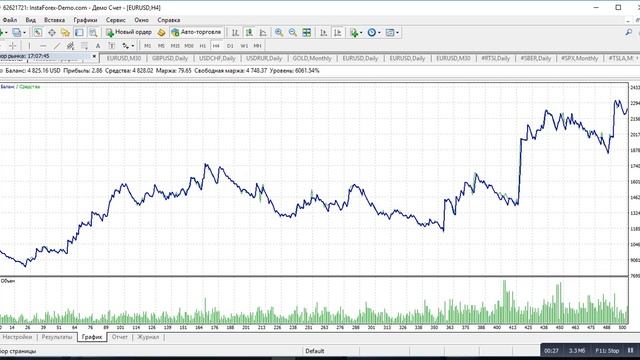640x360 pixels.
Task: Open the Графики menu
Action: point(85,20)
